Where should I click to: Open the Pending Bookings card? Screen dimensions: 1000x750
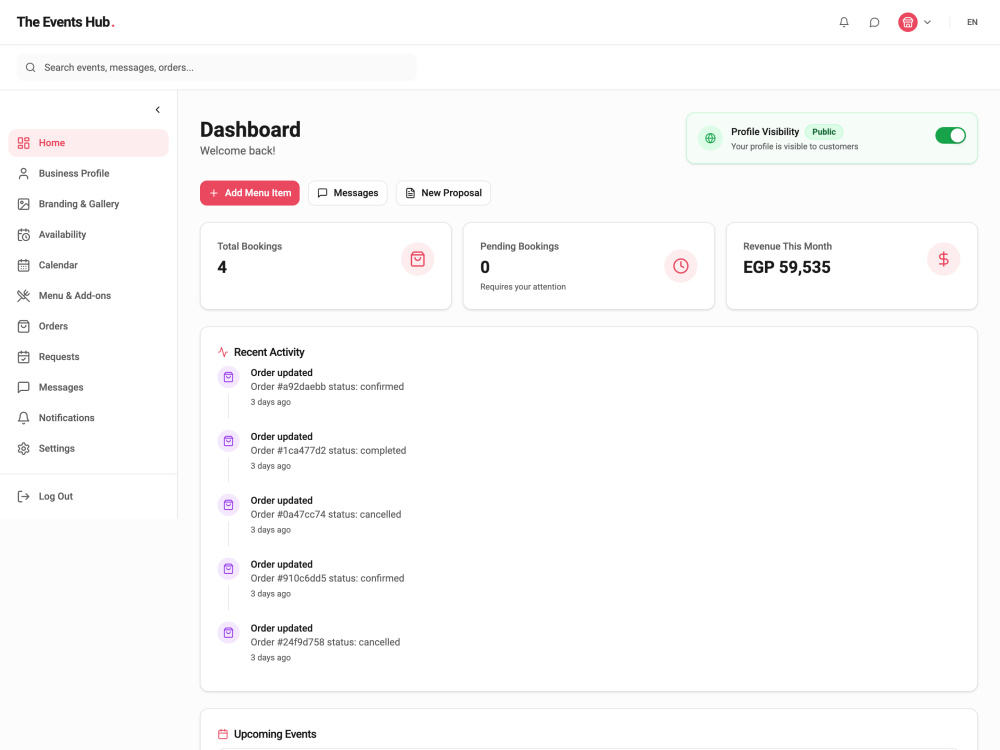589,266
